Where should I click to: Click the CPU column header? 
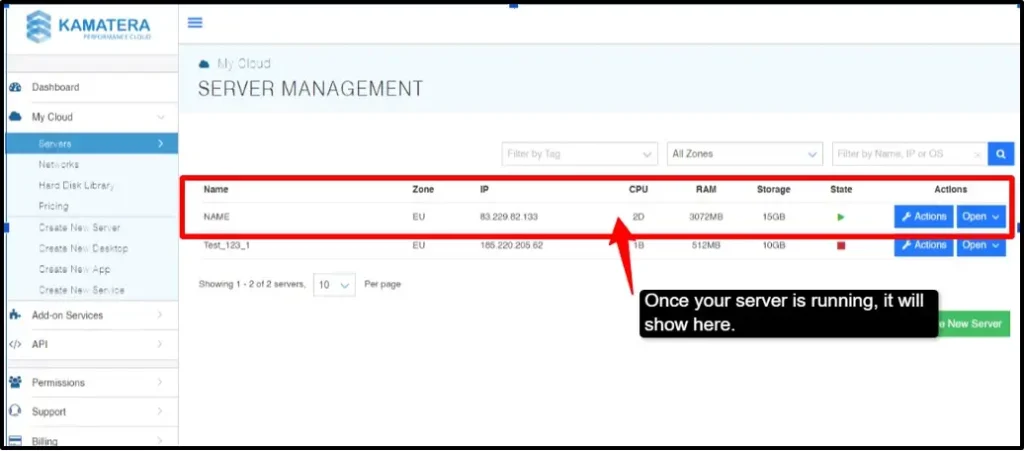click(638, 190)
